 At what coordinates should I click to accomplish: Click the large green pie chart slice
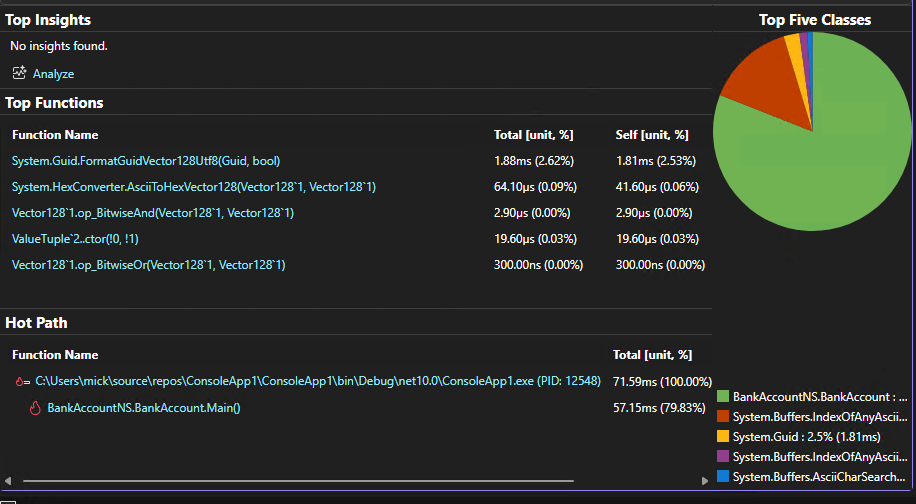[x=830, y=160]
